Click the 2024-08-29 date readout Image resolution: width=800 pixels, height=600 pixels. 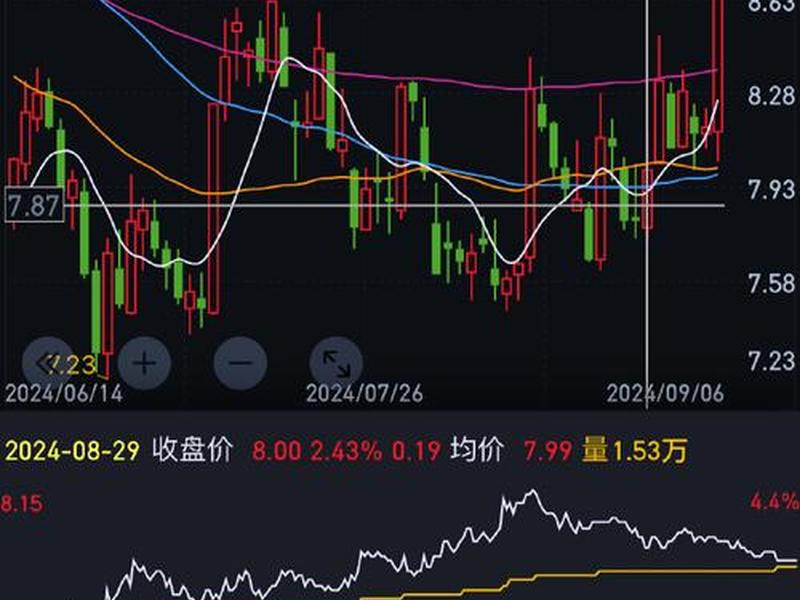coord(72,451)
